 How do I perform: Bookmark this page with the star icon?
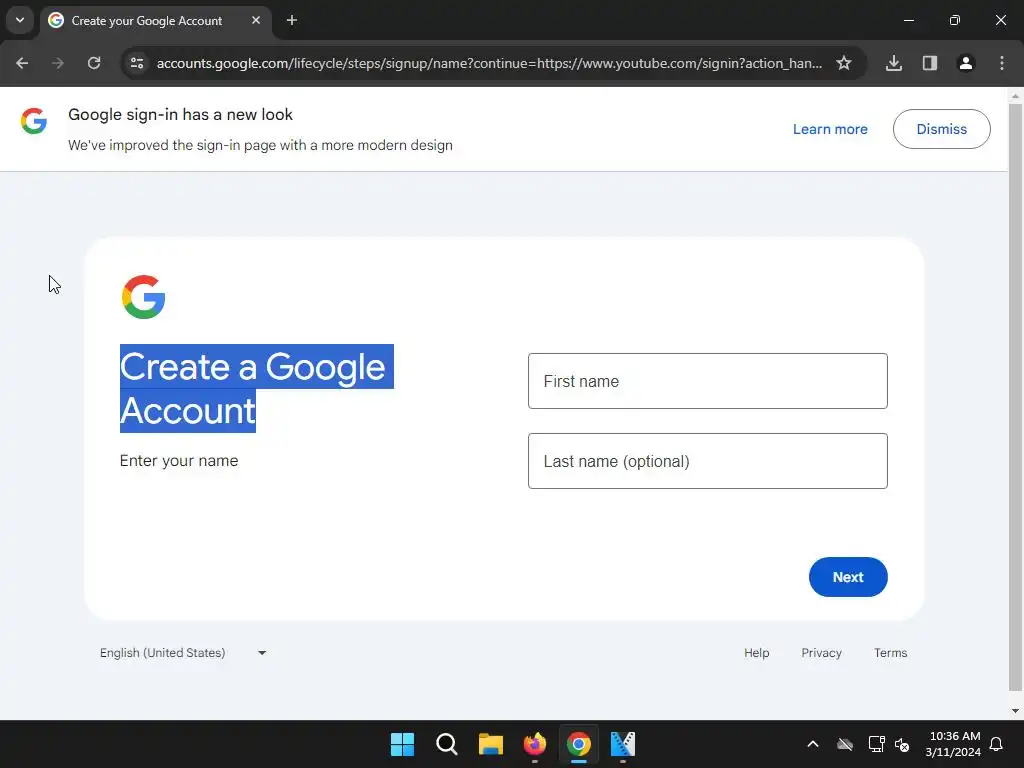point(844,63)
